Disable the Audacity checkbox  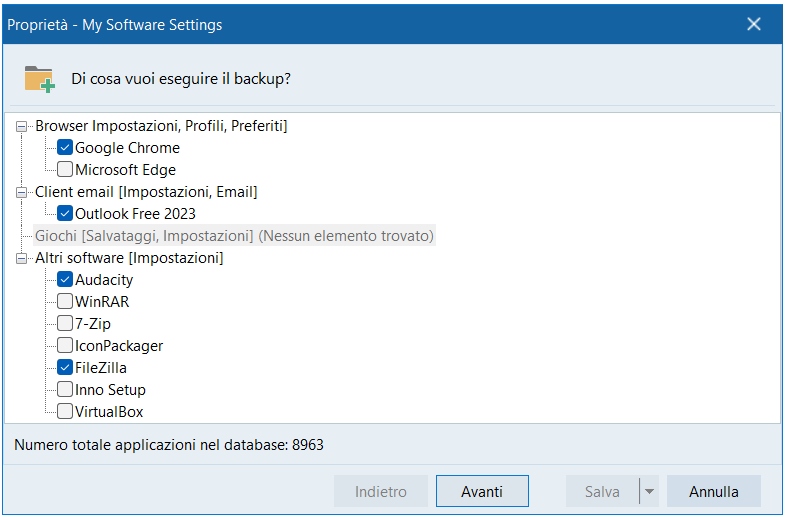point(65,280)
